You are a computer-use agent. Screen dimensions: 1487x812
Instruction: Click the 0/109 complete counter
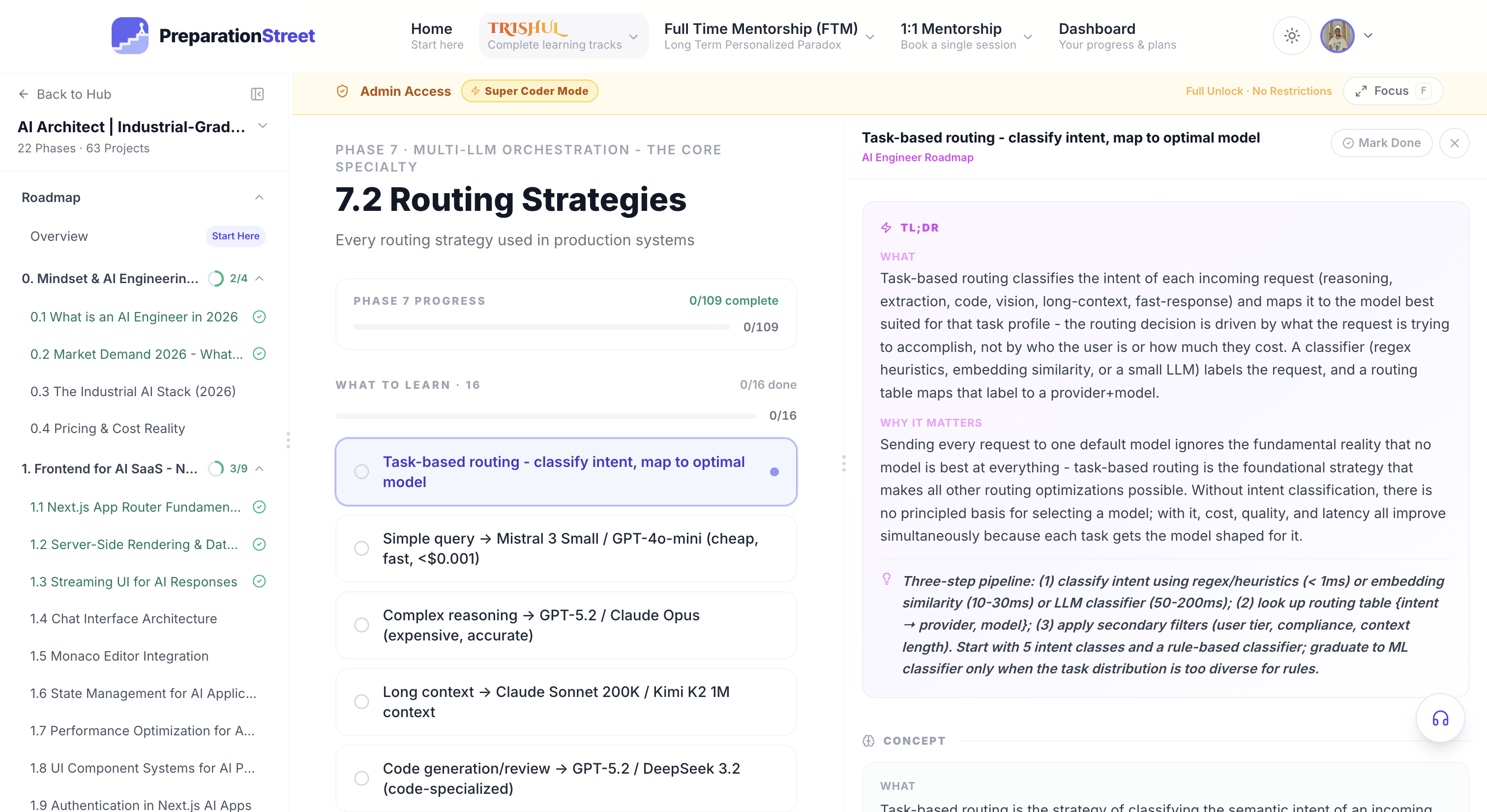(733, 301)
